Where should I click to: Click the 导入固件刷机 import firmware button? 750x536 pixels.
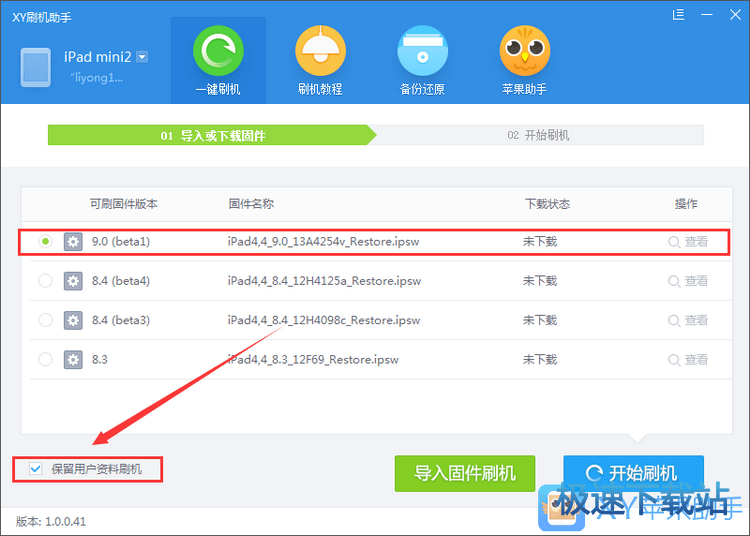click(x=465, y=473)
